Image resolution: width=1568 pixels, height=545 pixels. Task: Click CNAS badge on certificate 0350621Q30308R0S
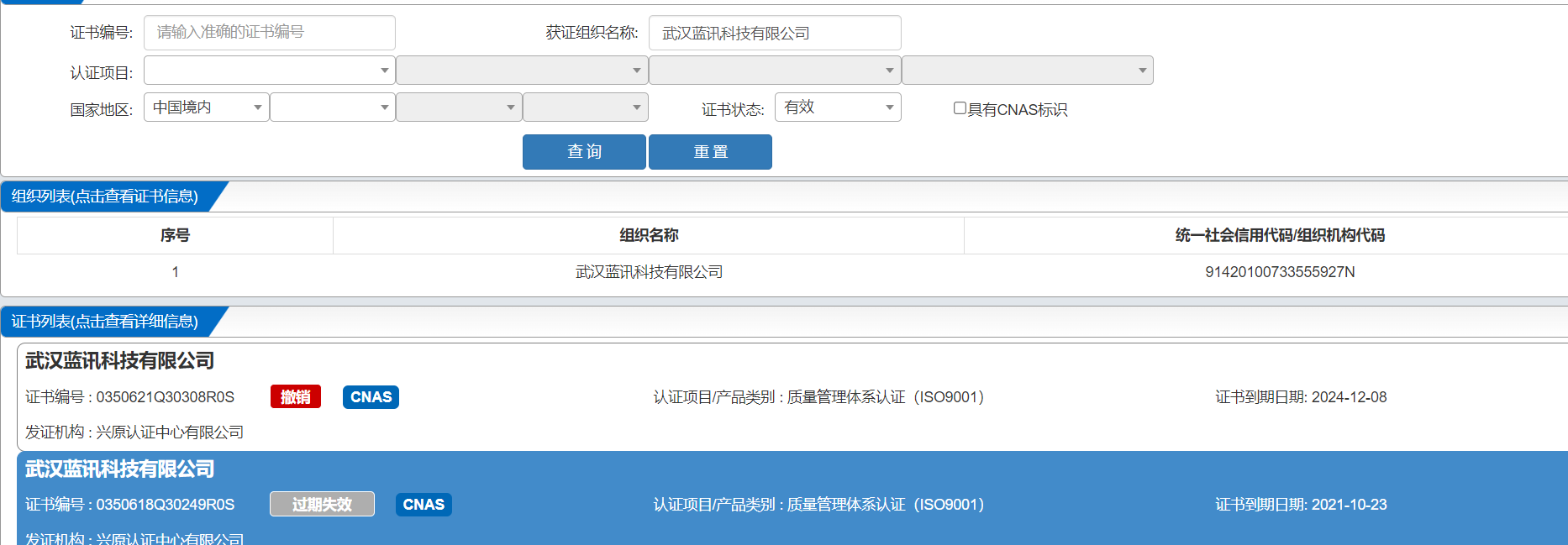[371, 397]
